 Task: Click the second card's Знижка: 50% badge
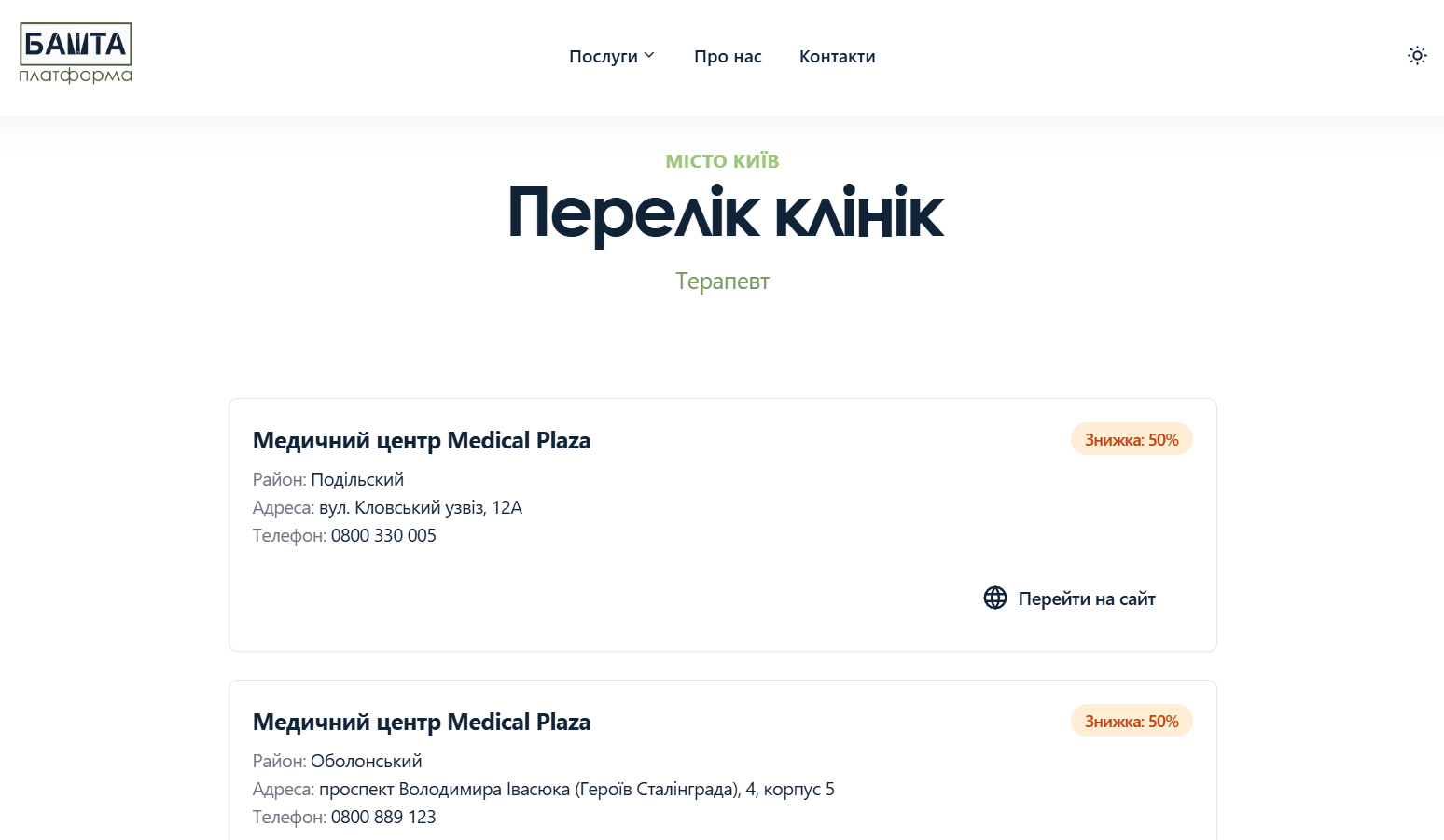coord(1132,722)
